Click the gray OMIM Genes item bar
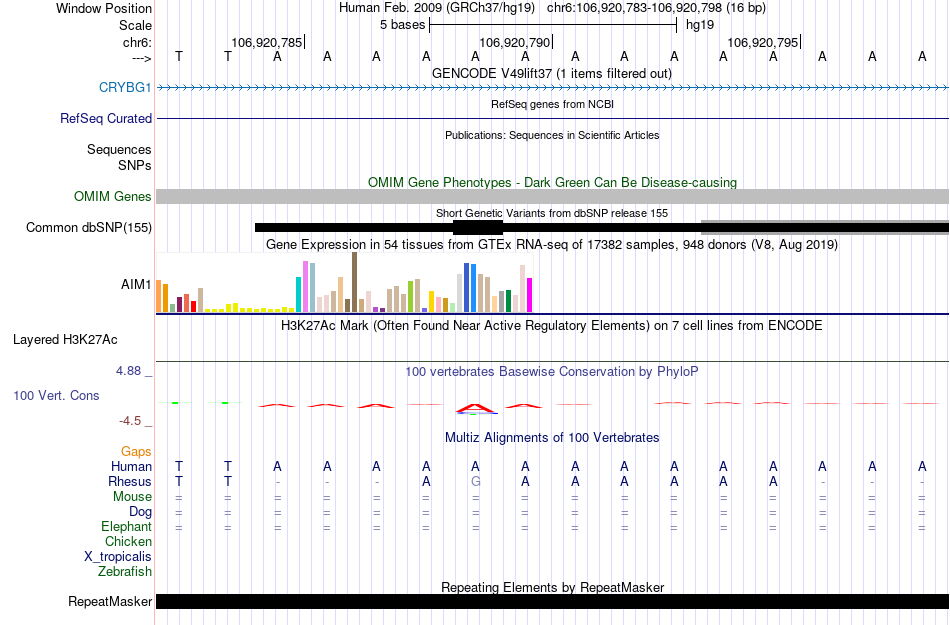Viewport: 950px width, 625px height. pyautogui.click(x=552, y=196)
